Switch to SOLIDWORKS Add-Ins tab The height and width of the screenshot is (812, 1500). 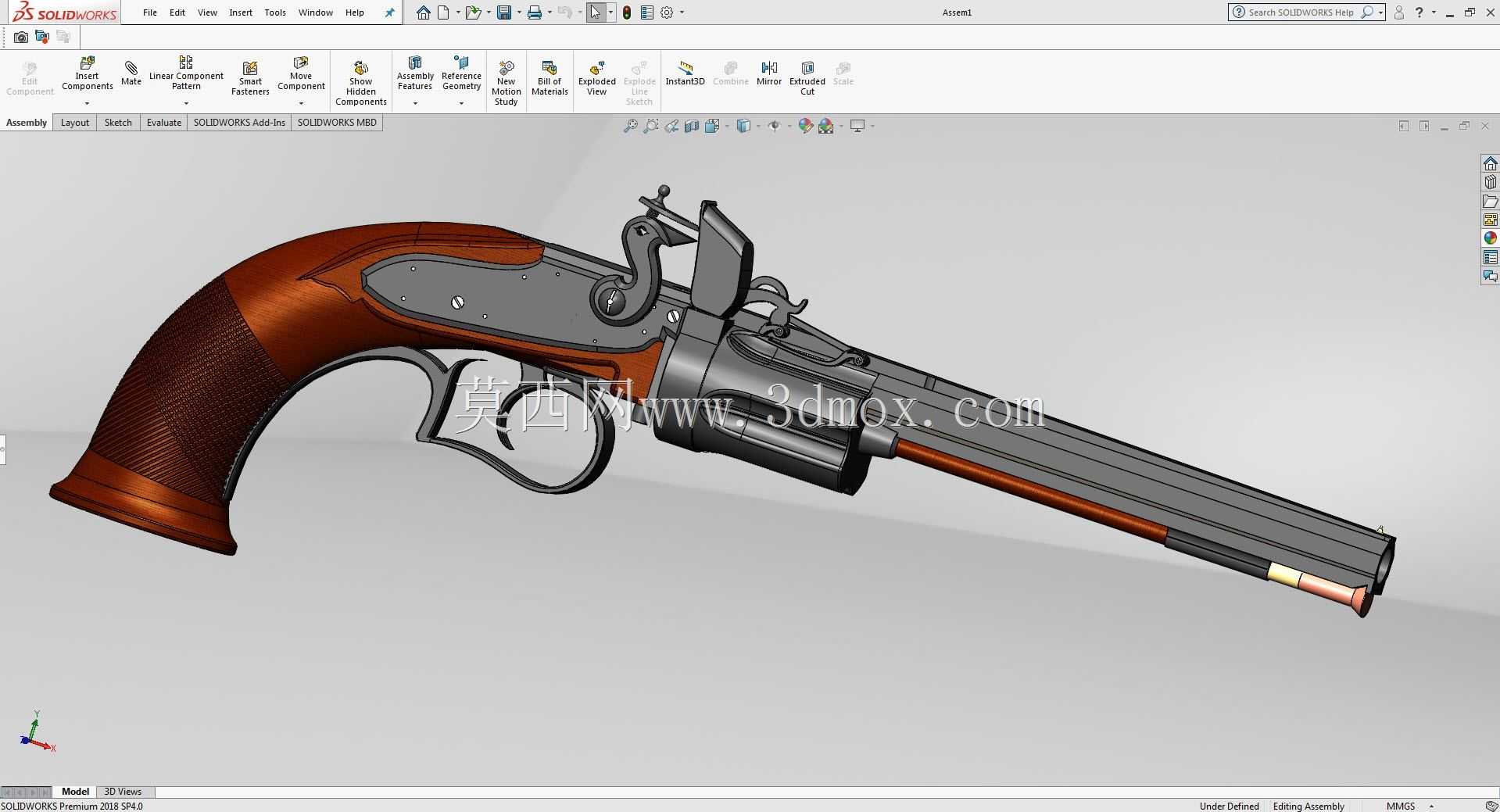[239, 123]
